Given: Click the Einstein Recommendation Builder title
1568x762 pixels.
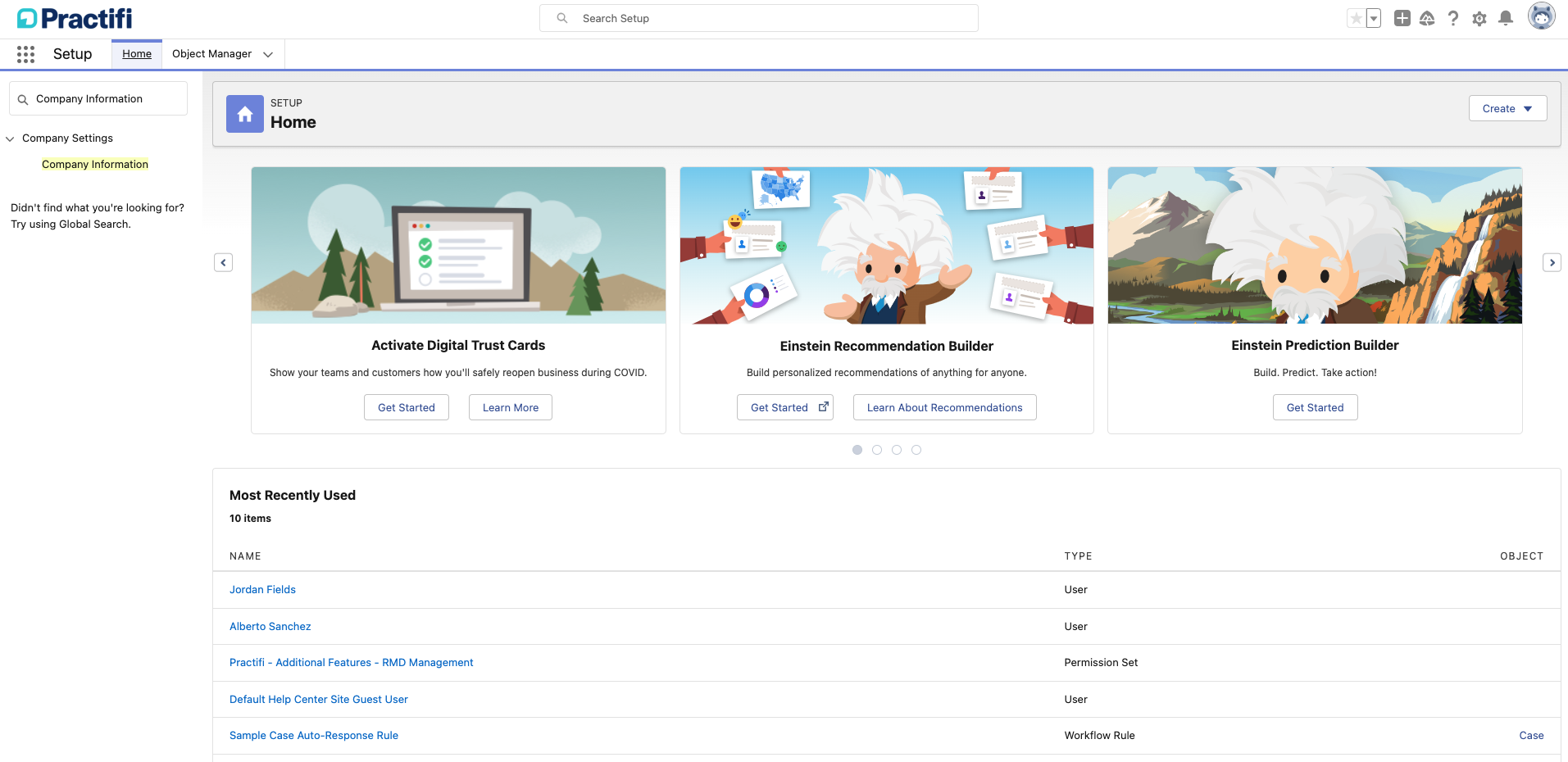Looking at the screenshot, I should click(x=887, y=347).
